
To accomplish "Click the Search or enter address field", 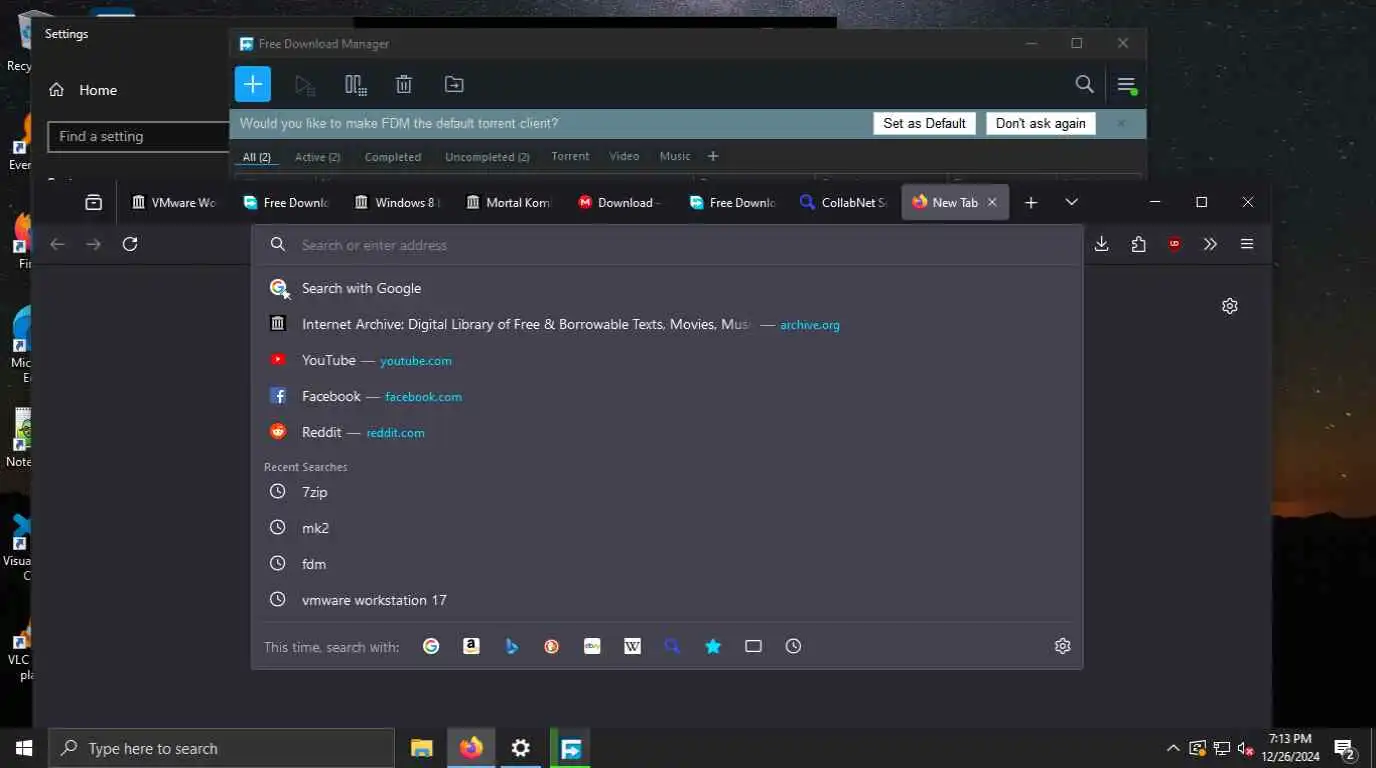I will pyautogui.click(x=667, y=245).
